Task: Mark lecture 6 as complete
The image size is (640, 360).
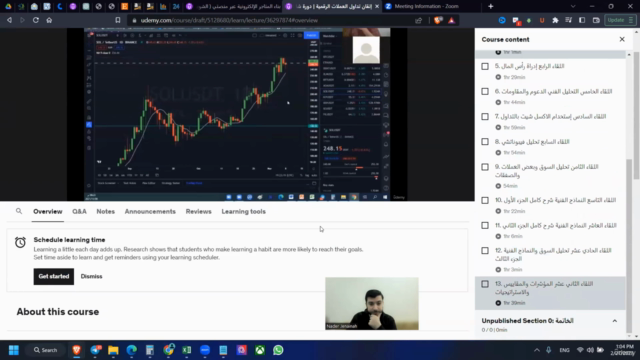Action: click(485, 91)
